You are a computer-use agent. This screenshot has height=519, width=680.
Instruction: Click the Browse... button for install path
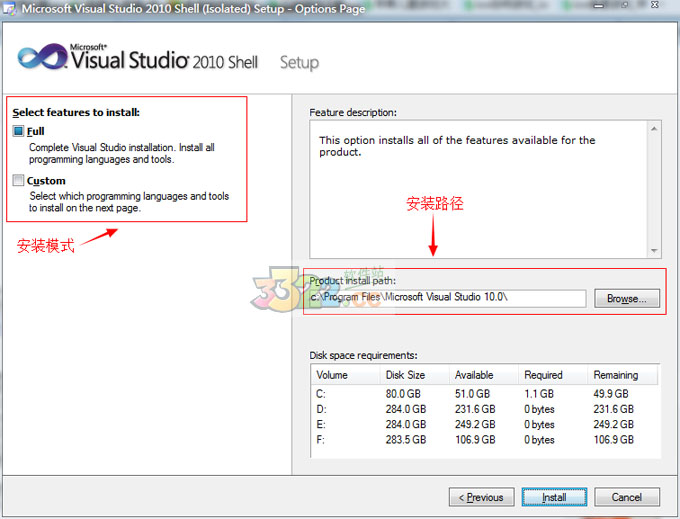(x=627, y=298)
